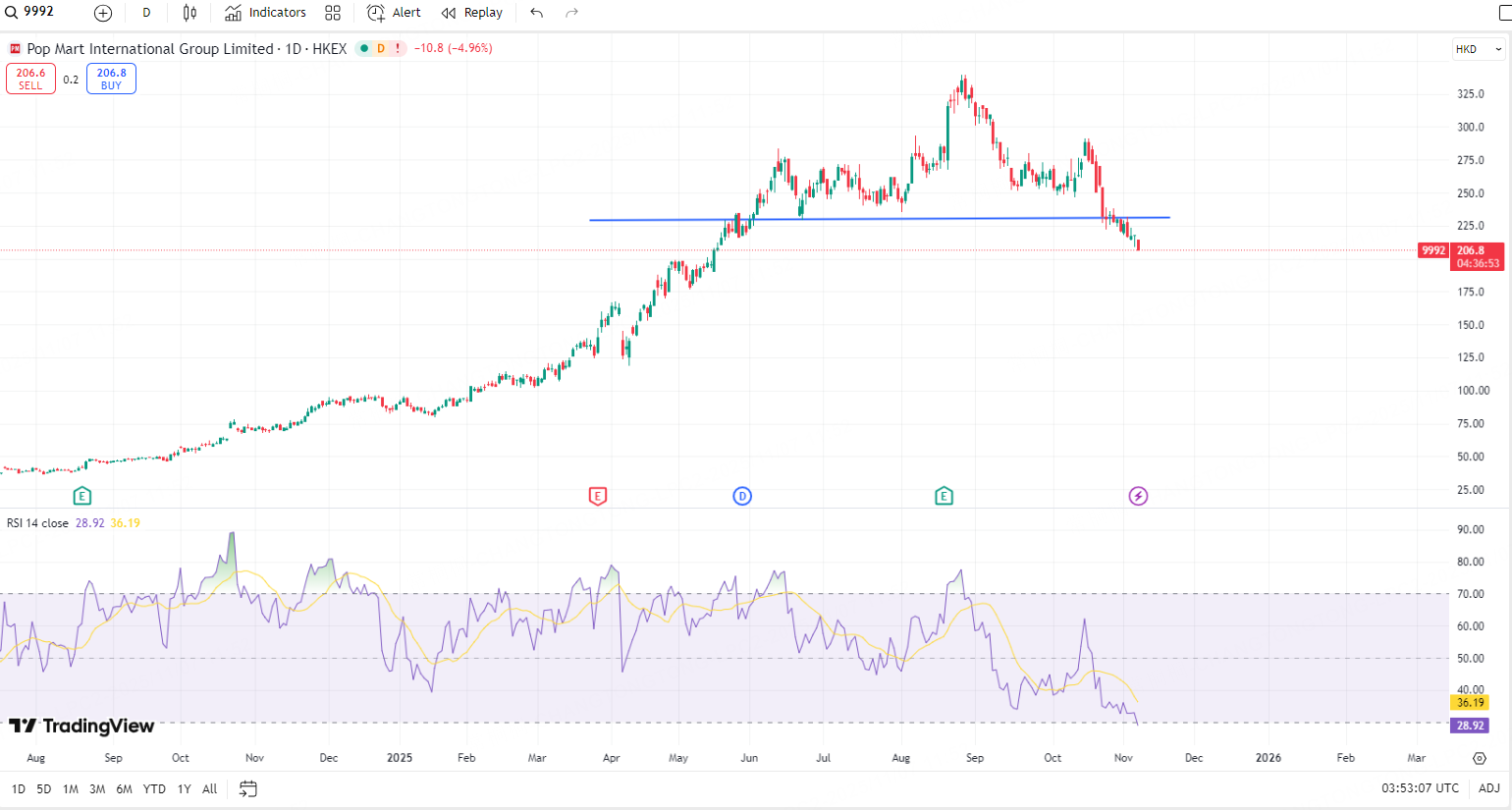Image resolution: width=1512 pixels, height=810 pixels.
Task: Set date range to All
Action: 209,789
